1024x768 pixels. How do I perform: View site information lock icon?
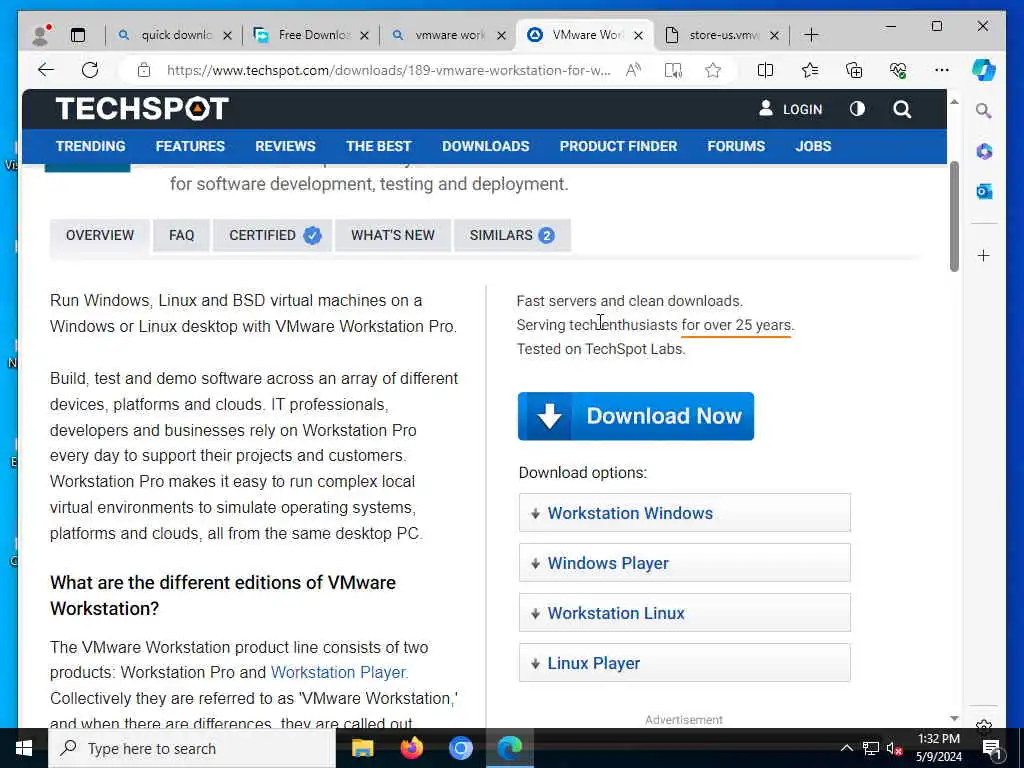[x=144, y=70]
